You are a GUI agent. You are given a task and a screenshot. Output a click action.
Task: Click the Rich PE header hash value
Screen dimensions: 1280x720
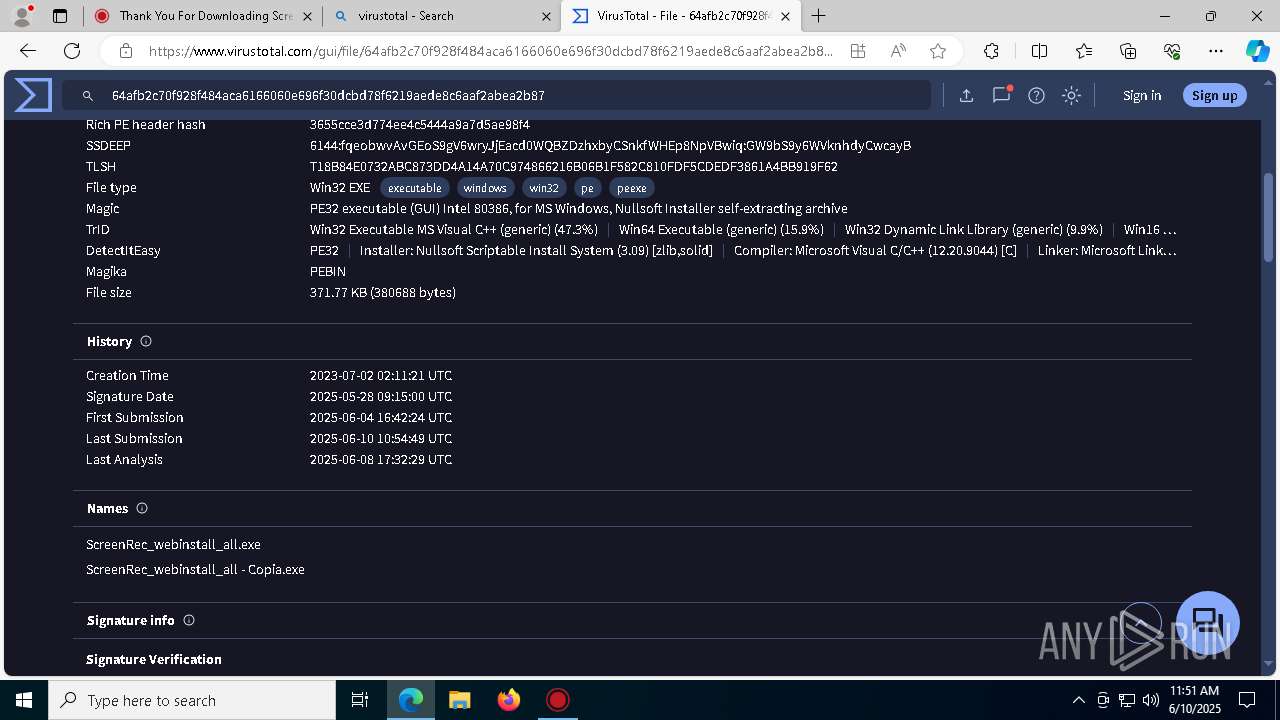[x=420, y=125]
